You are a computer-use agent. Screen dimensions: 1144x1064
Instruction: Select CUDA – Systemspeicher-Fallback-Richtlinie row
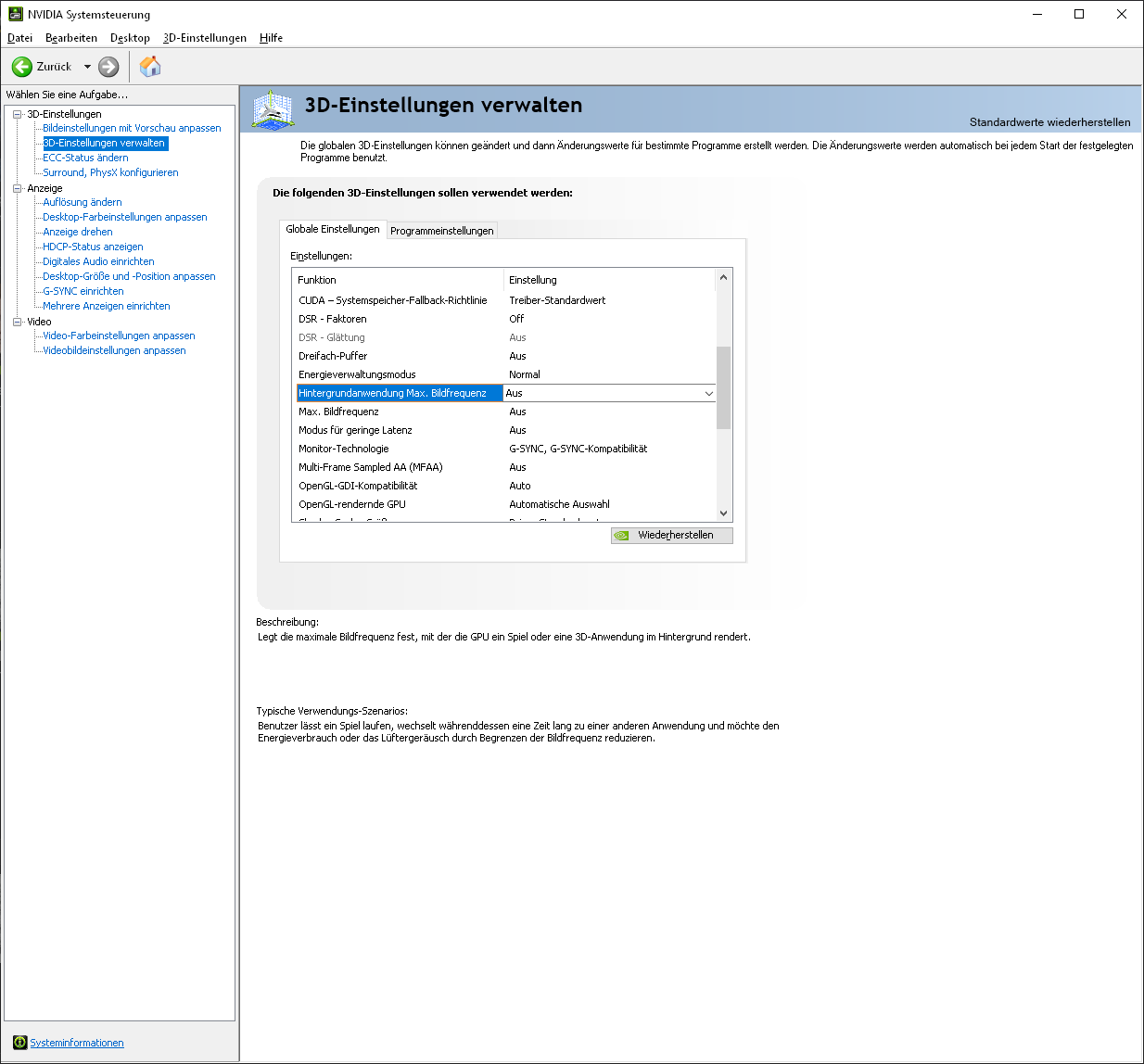click(x=505, y=300)
